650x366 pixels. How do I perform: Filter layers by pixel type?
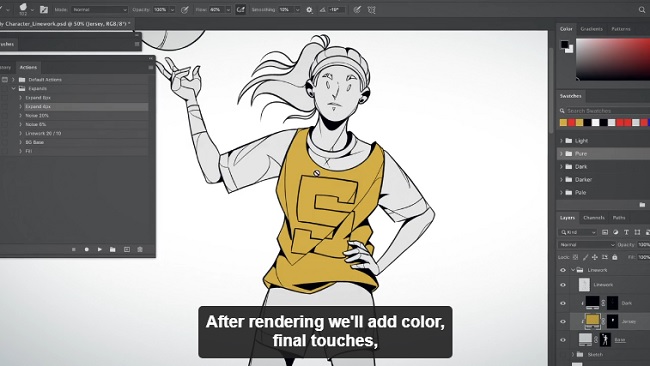click(x=605, y=232)
